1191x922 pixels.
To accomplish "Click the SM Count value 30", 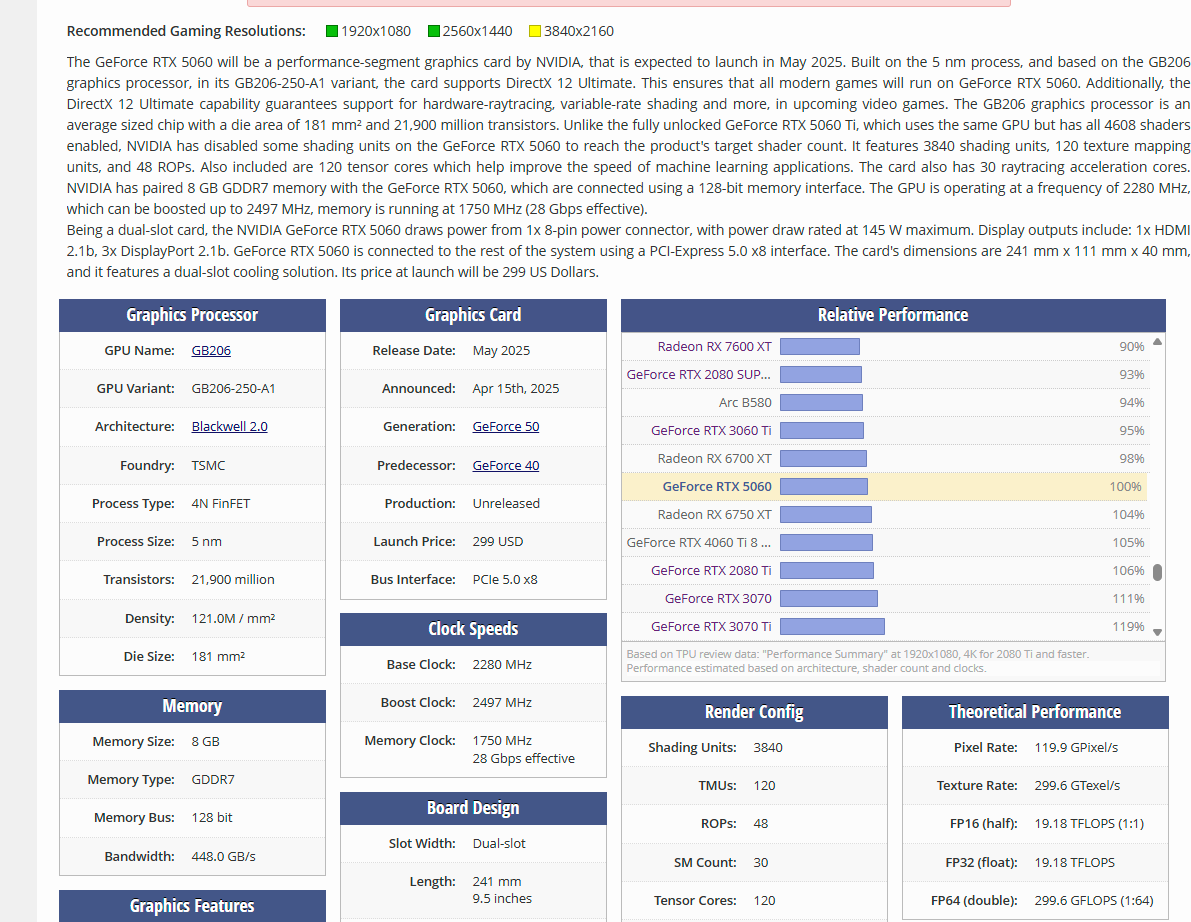I will coord(760,862).
